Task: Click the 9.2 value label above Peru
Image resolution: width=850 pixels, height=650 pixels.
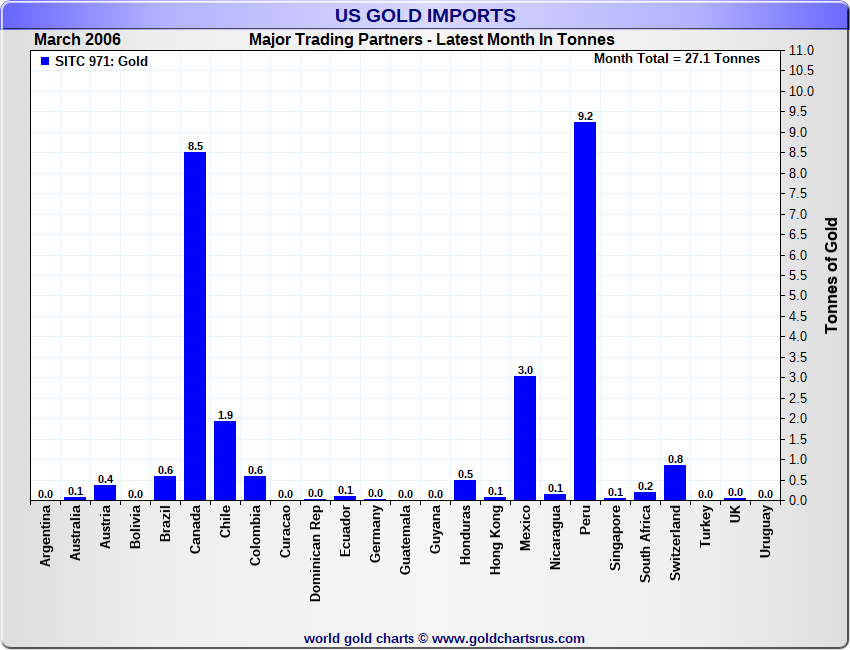Action: [x=585, y=116]
